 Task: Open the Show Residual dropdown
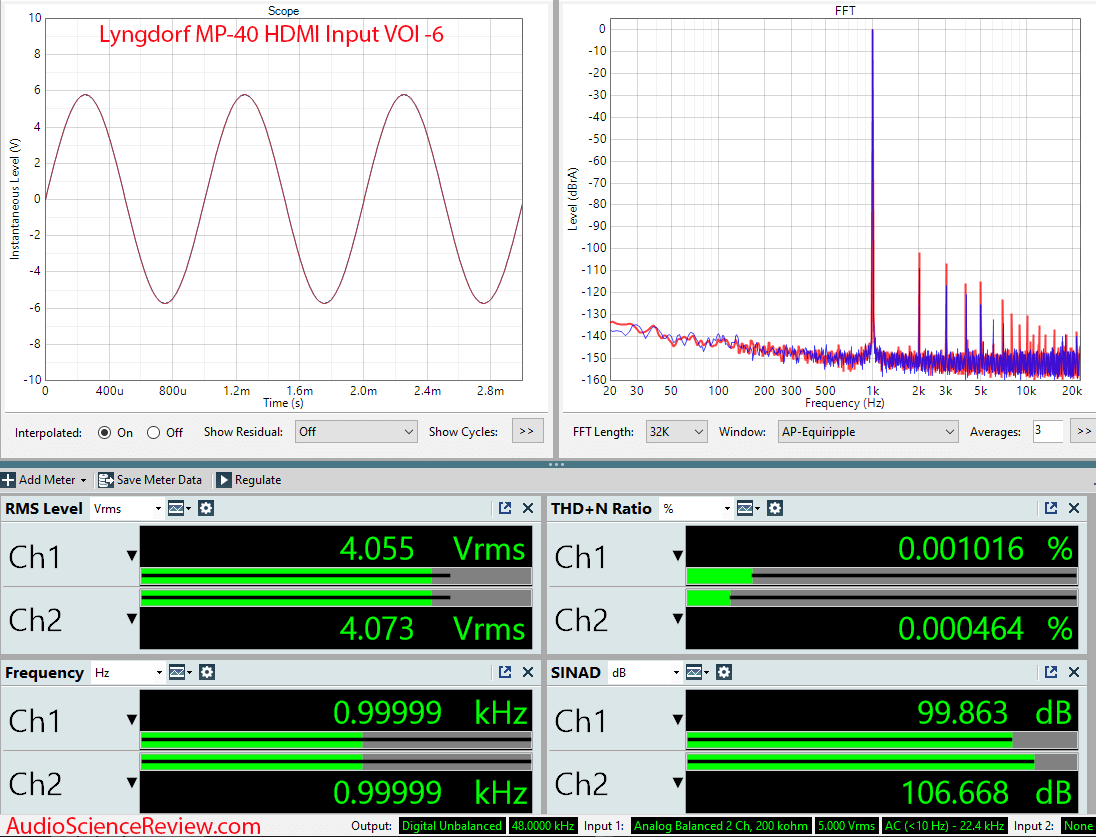click(x=355, y=432)
